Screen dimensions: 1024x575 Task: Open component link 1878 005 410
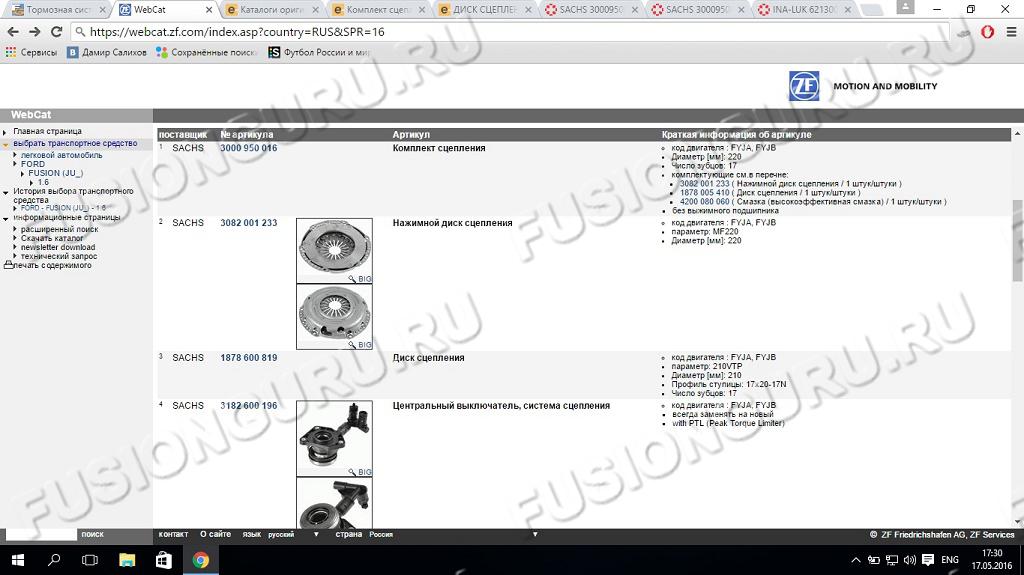point(705,193)
